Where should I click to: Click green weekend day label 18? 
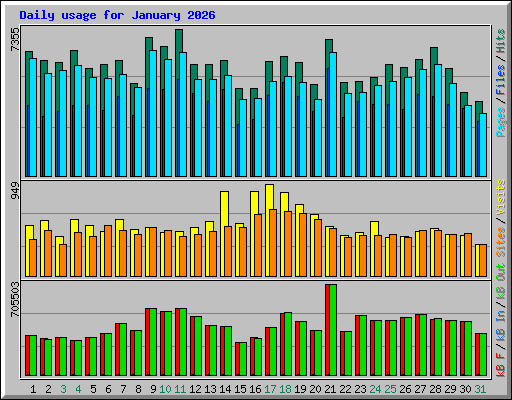pos(285,389)
